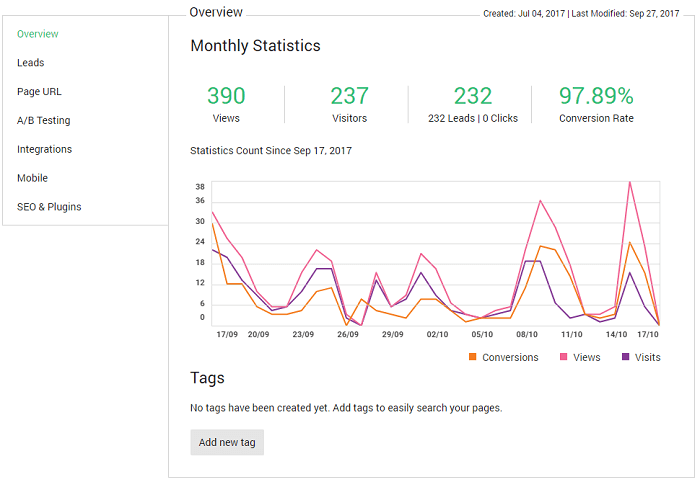Click the 232 leads count number
This screenshot has width=700, height=482.
point(473,96)
